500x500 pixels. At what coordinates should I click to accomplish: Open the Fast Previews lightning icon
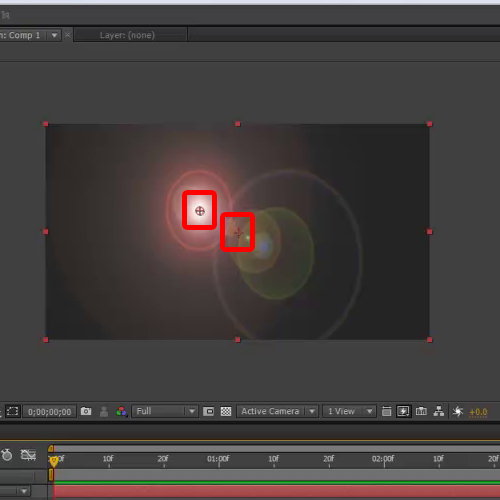click(403, 411)
